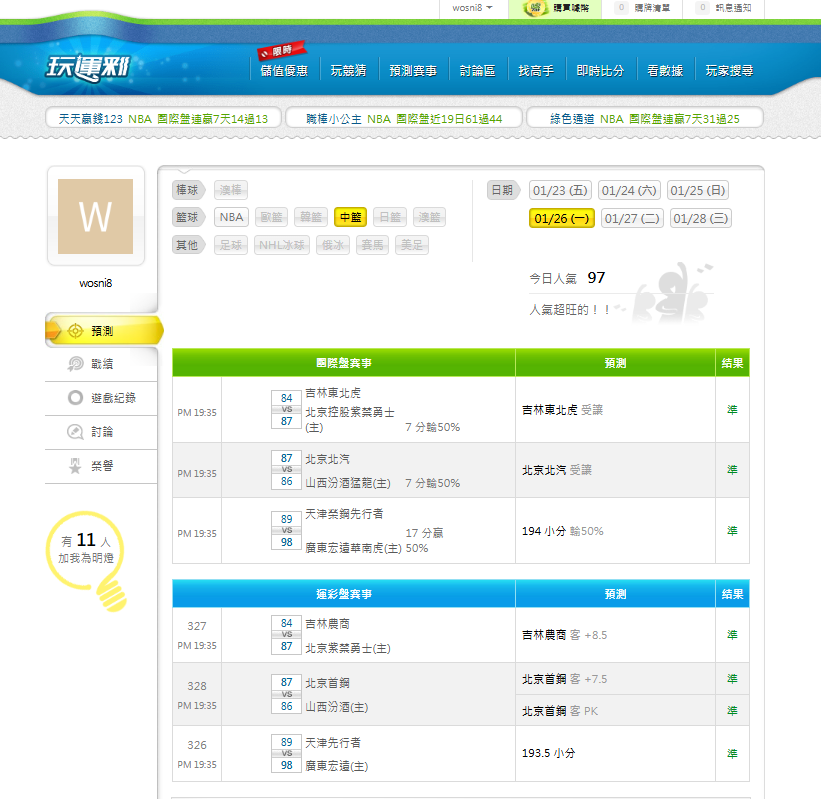Click the wosni8 profile avatar thumbnail
Viewport: 821px width, 799px height.
pyautogui.click(x=95, y=217)
